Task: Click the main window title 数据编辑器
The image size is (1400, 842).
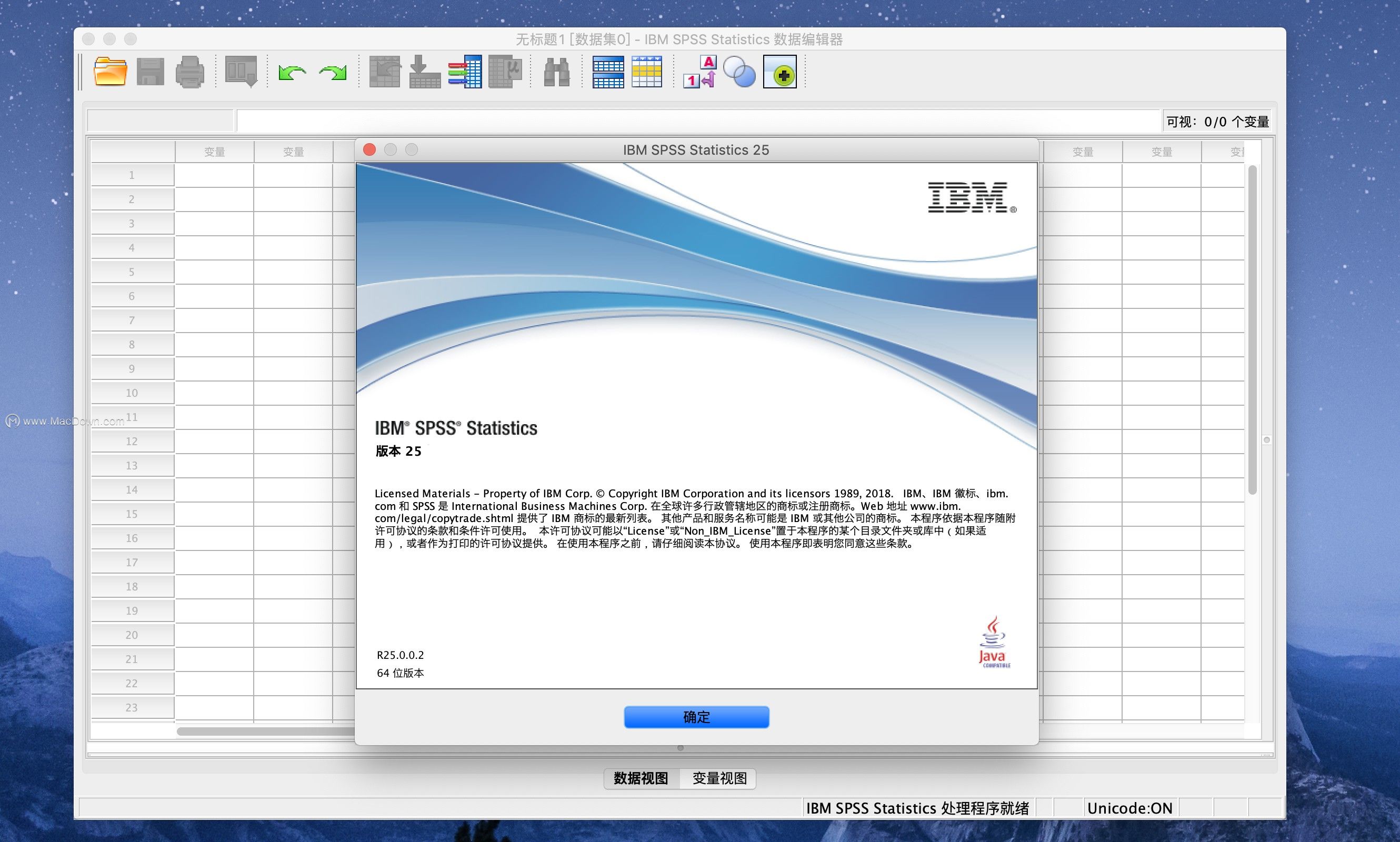Action: pyautogui.click(x=679, y=39)
